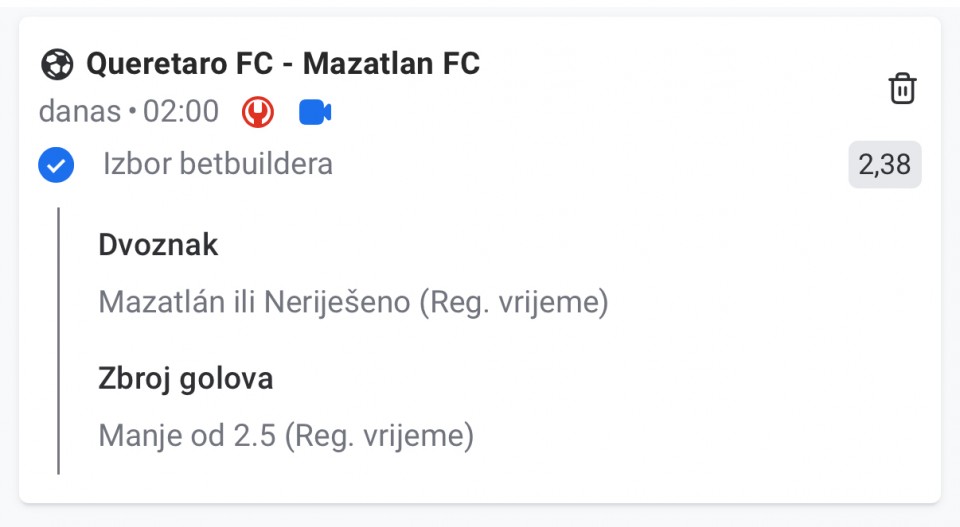Select the "Manje od 2.5" selection text
This screenshot has height=527, width=960.
click(x=186, y=436)
